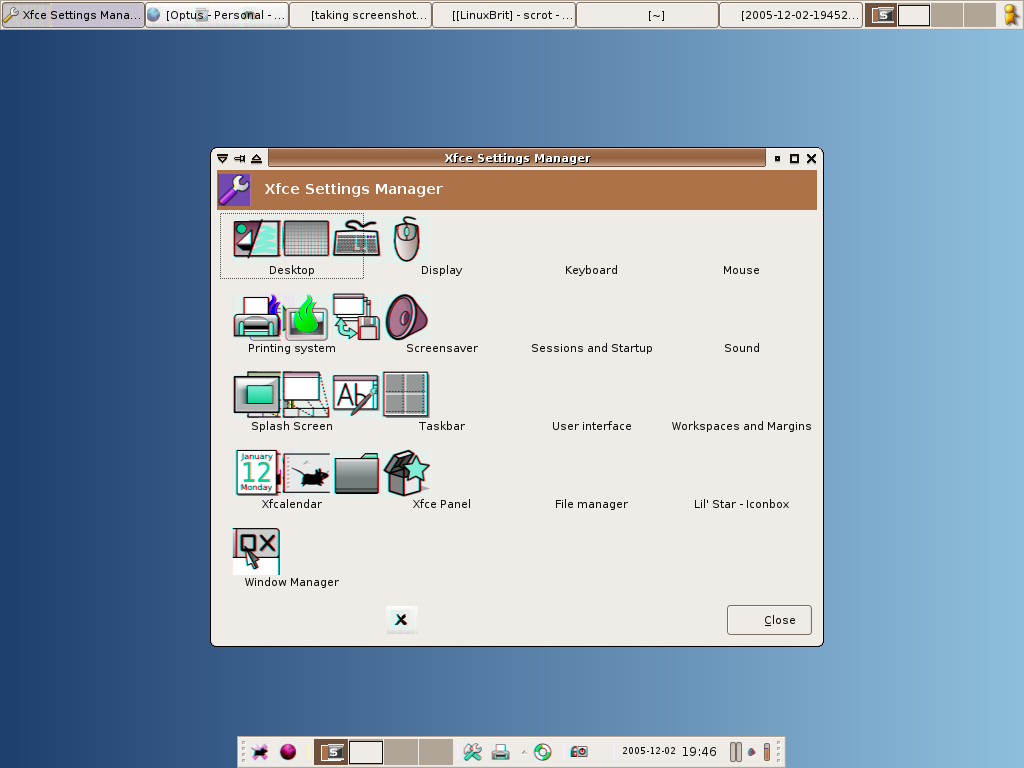
Task: Expand the small arrow beside bottom panel printer
Action: 523,752
